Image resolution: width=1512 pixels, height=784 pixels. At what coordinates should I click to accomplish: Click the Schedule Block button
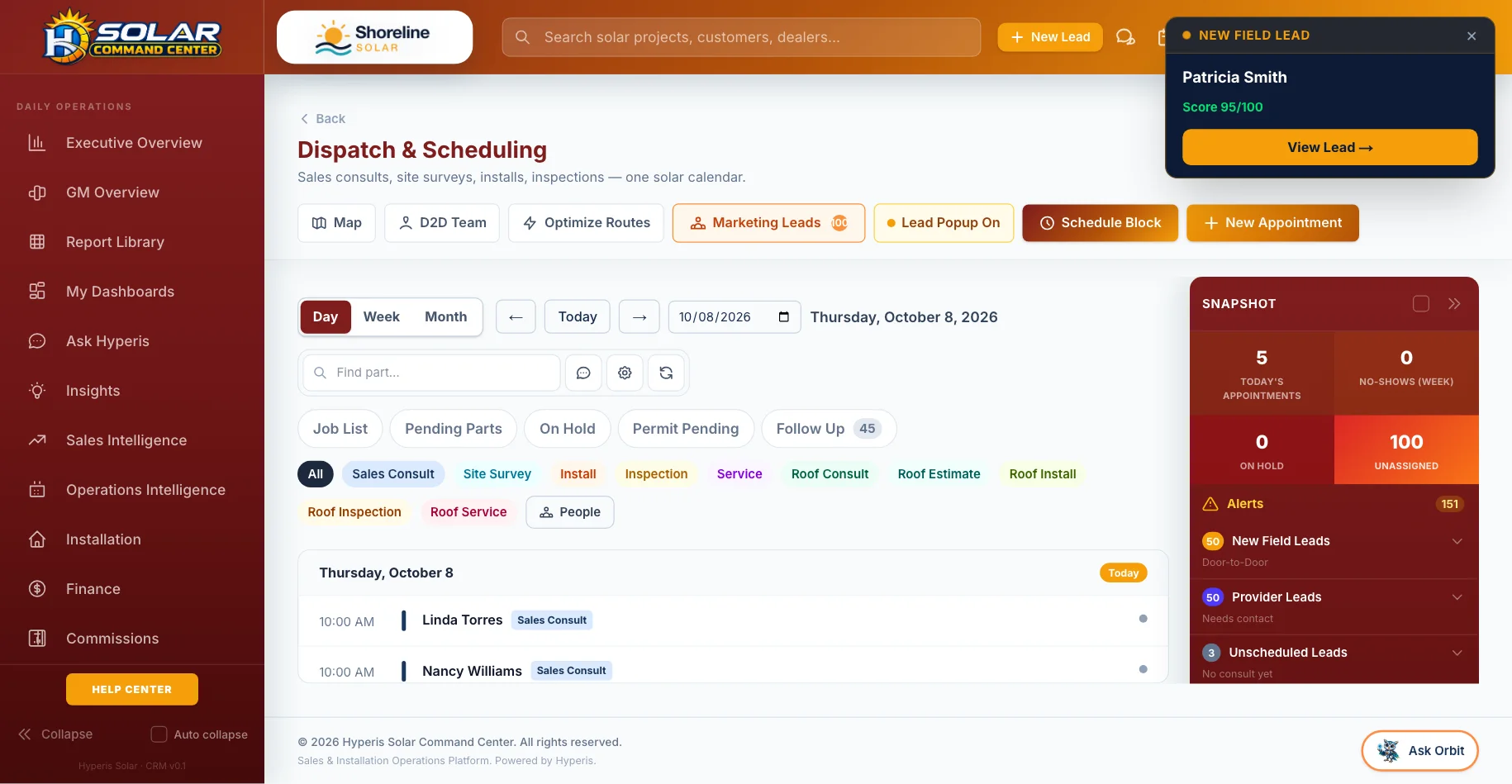pyautogui.click(x=1101, y=223)
